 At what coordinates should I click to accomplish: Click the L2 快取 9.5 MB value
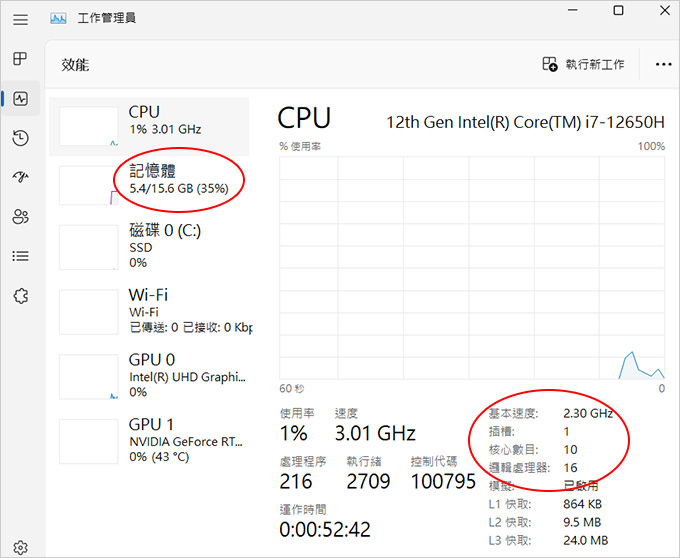click(582, 522)
